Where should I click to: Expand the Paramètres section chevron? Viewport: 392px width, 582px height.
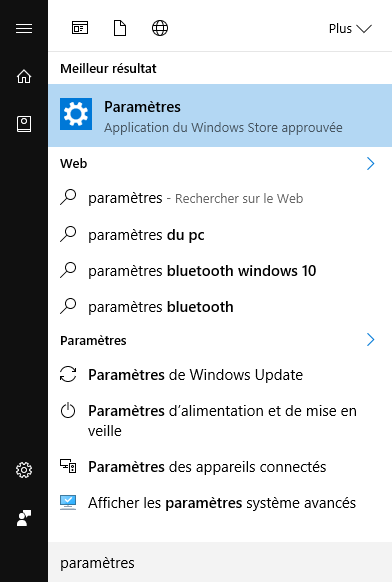click(370, 340)
